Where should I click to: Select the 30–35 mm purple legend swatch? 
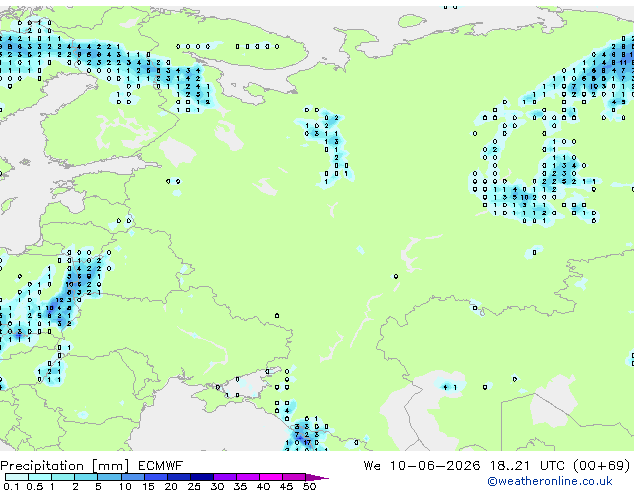[224, 477]
